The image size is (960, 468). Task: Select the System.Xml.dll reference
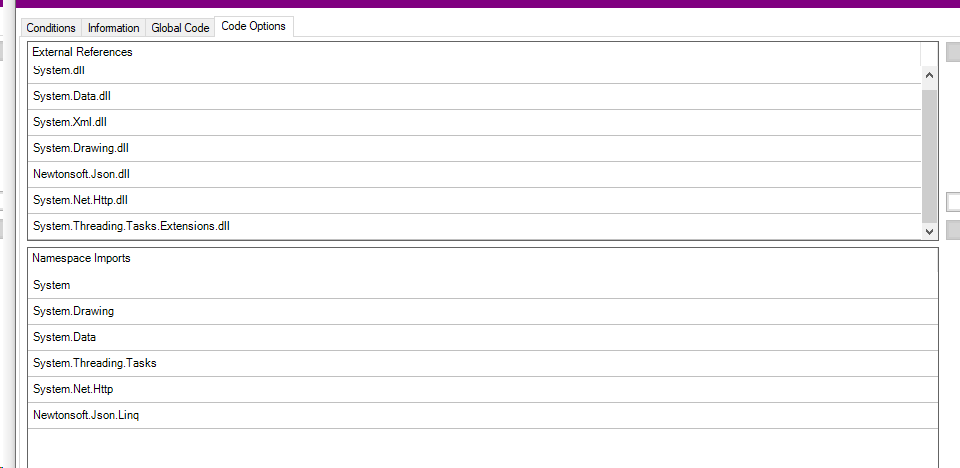(474, 123)
